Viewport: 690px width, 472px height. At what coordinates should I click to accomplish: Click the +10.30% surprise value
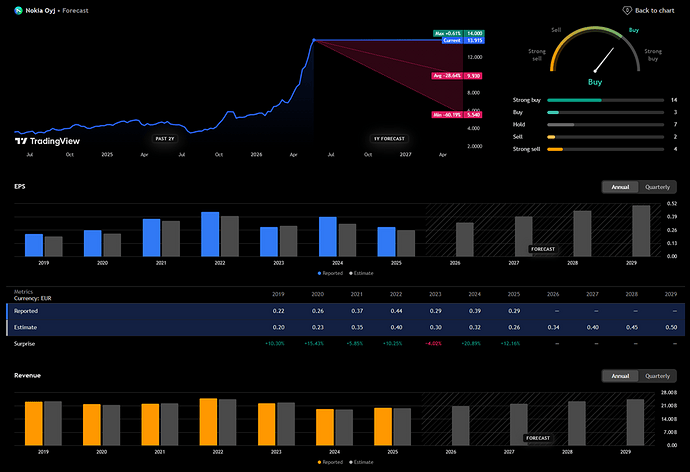coord(275,344)
